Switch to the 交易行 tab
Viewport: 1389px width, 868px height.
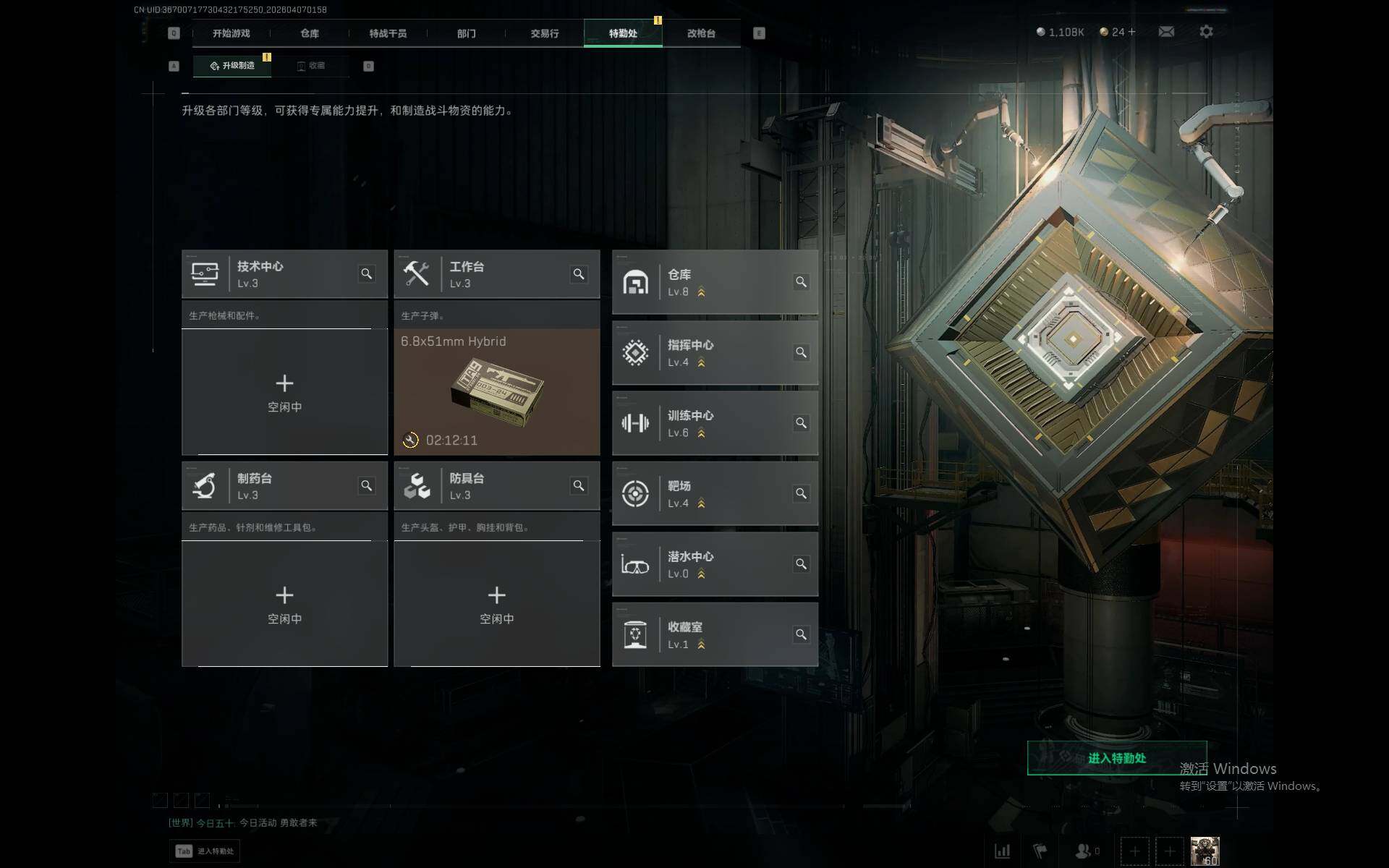[x=545, y=33]
